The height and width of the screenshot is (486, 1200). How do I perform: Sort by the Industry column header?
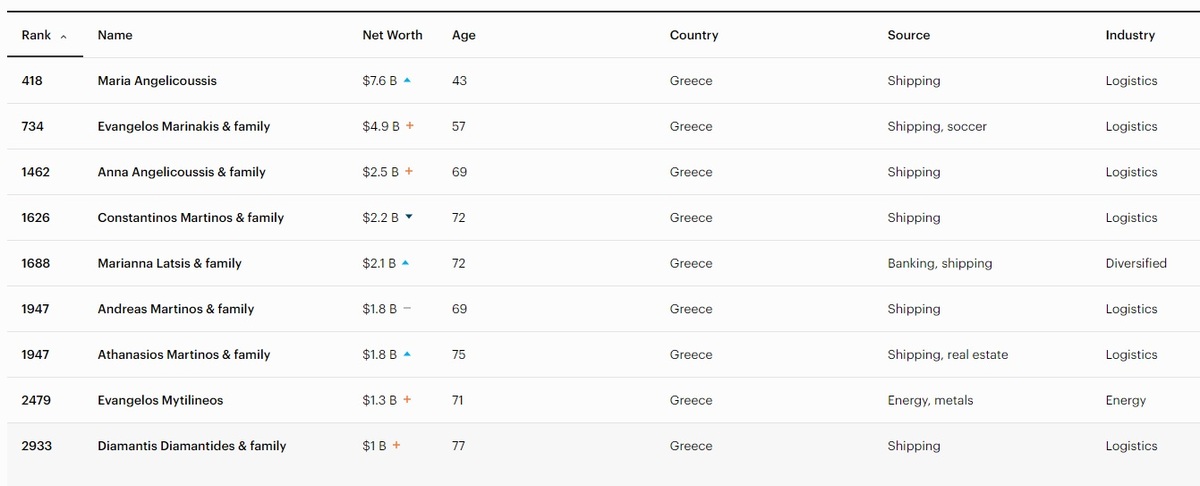(1130, 35)
